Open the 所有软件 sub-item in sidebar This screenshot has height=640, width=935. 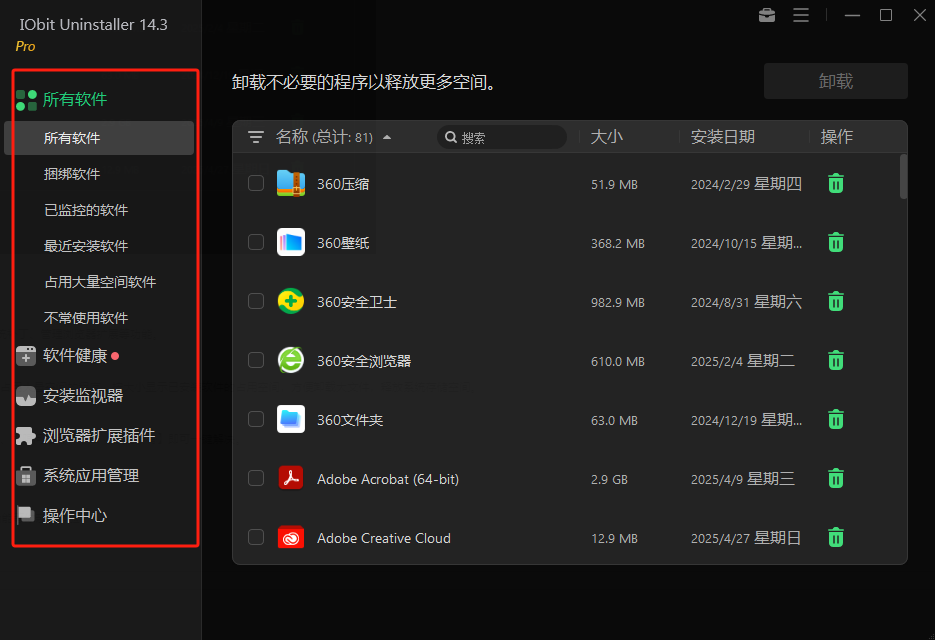click(99, 138)
